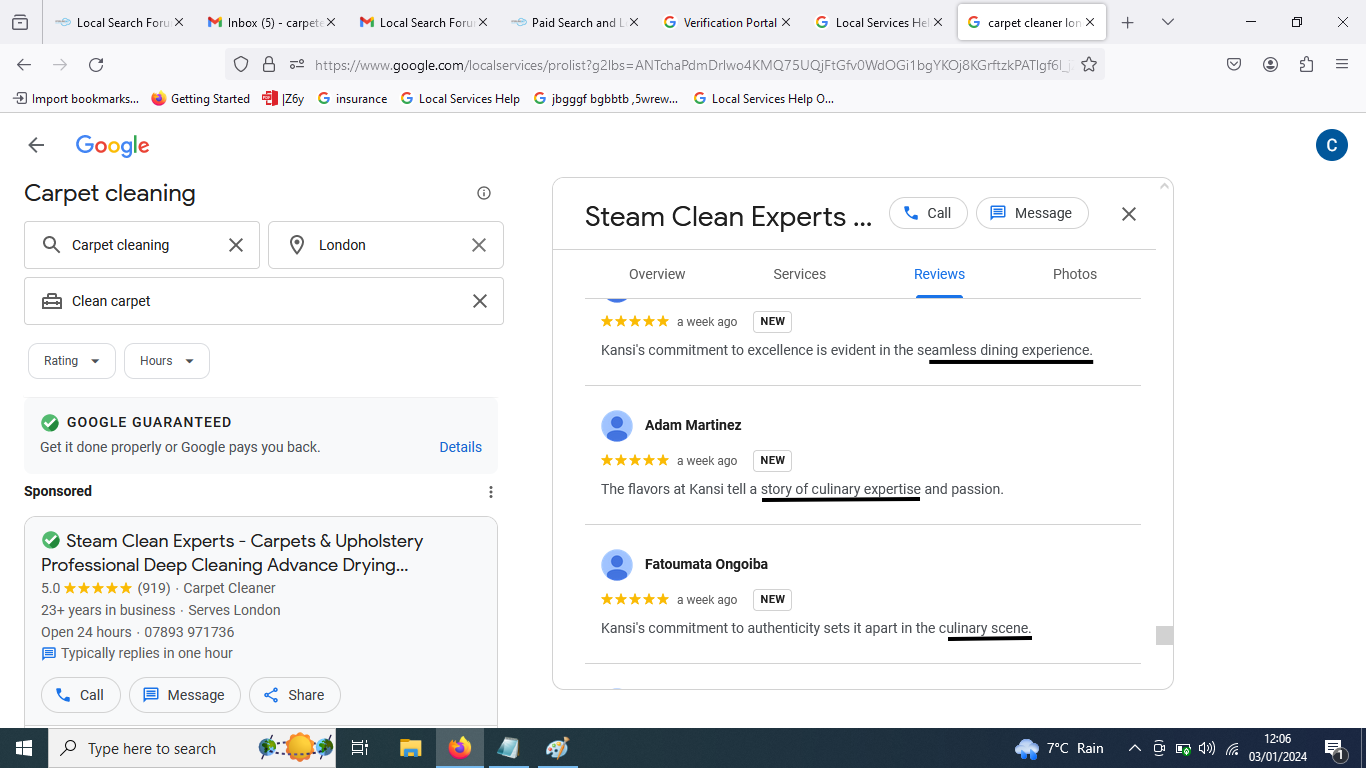The height and width of the screenshot is (768, 1366).
Task: Click Message on the Steam Clean Experts listing card
Action: 184,695
